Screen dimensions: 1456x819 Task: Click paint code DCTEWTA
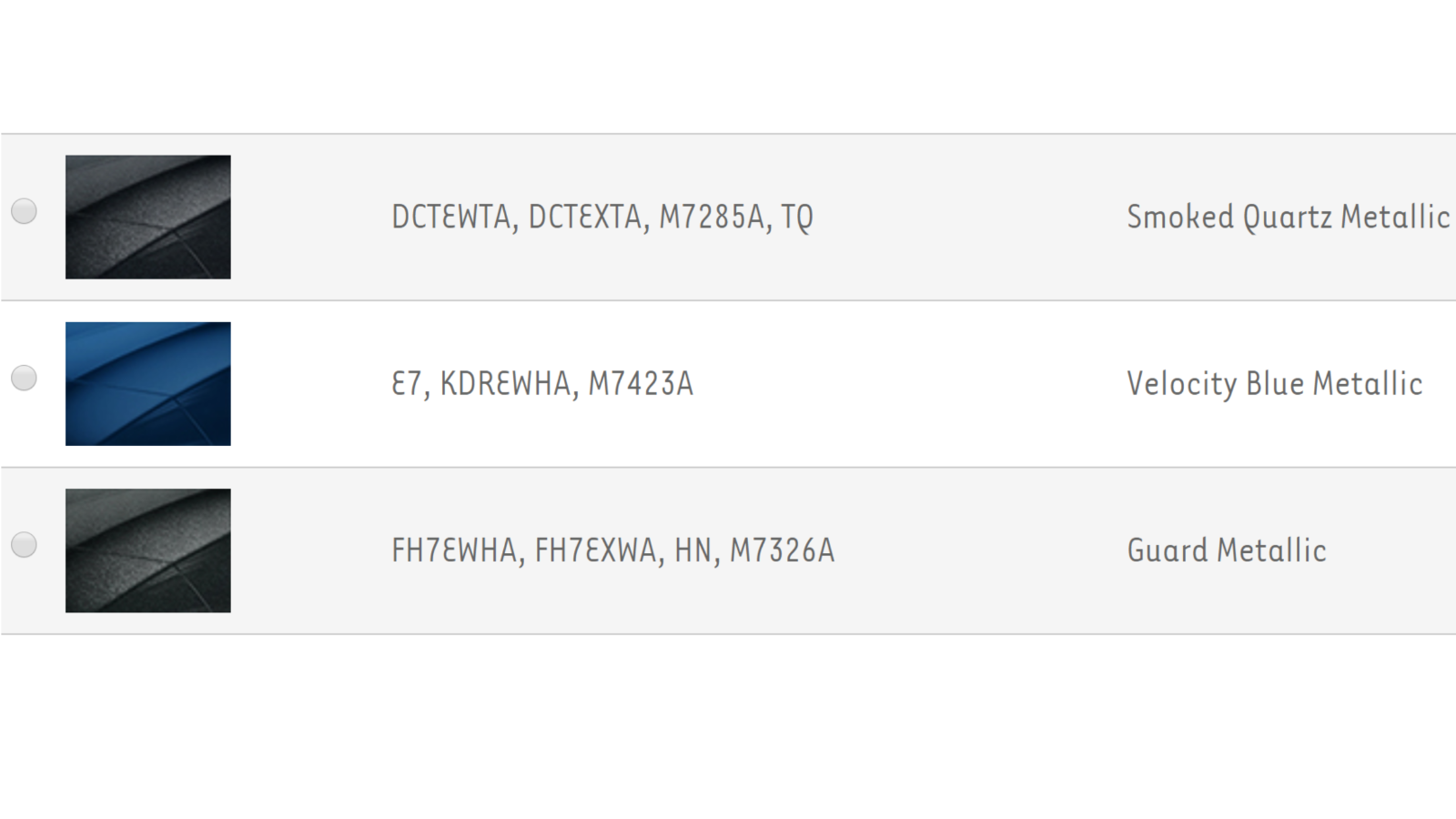pyautogui.click(x=451, y=217)
